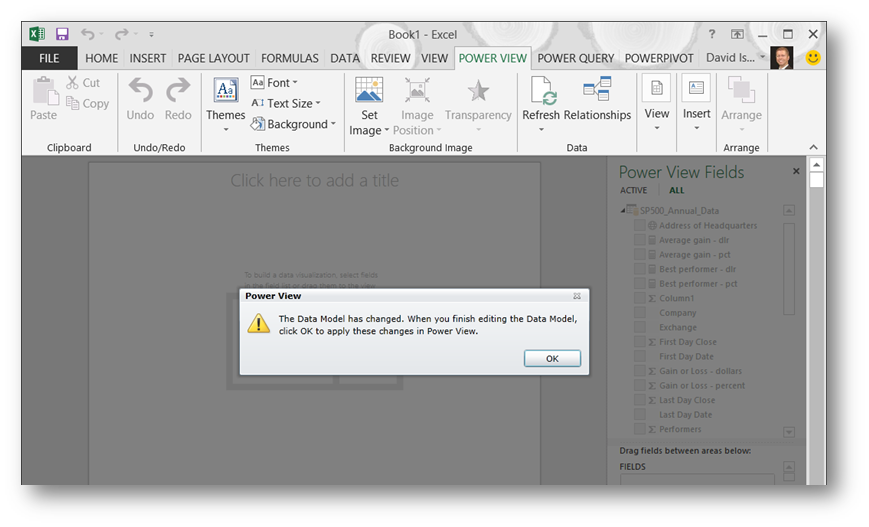Viewport: 869px width, 527px height.
Task: Click the large Redo ribbon button
Action: pyautogui.click(x=178, y=99)
